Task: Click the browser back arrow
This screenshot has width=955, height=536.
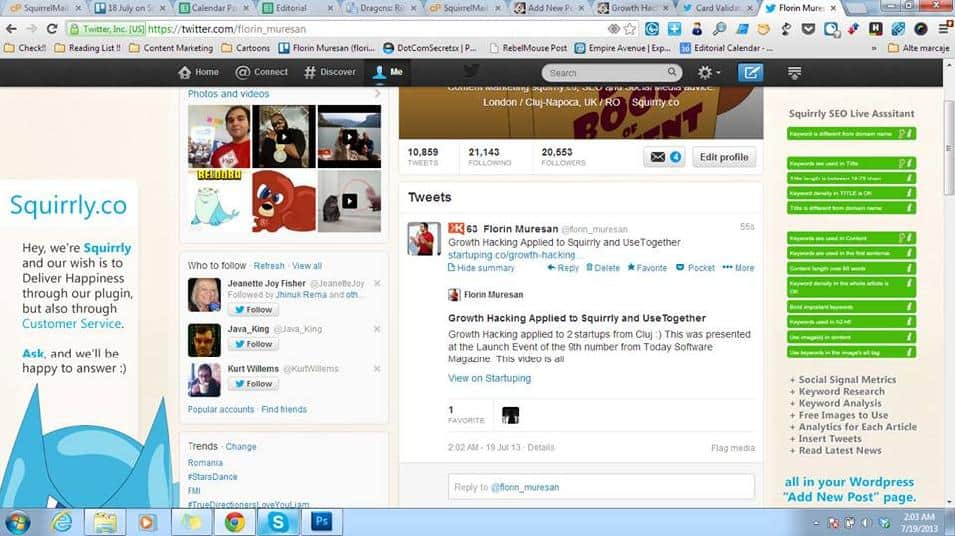Action: click(12, 29)
